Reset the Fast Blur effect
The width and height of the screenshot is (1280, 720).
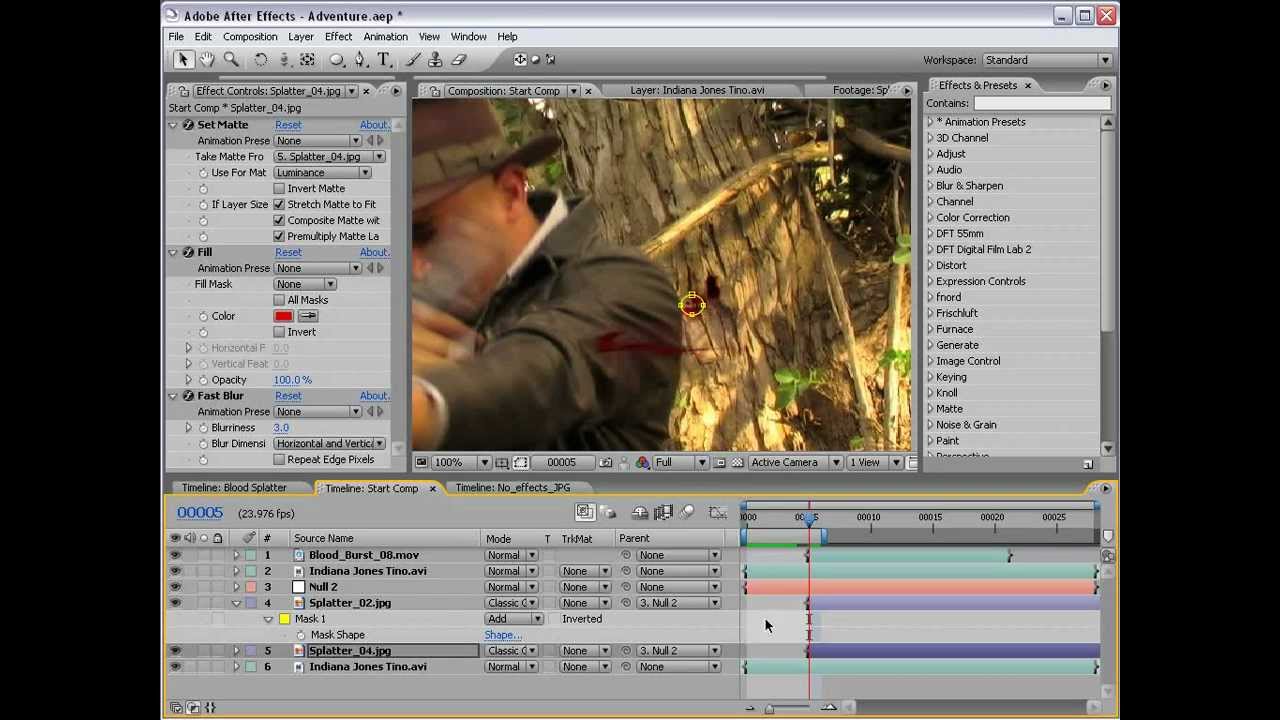[288, 396]
